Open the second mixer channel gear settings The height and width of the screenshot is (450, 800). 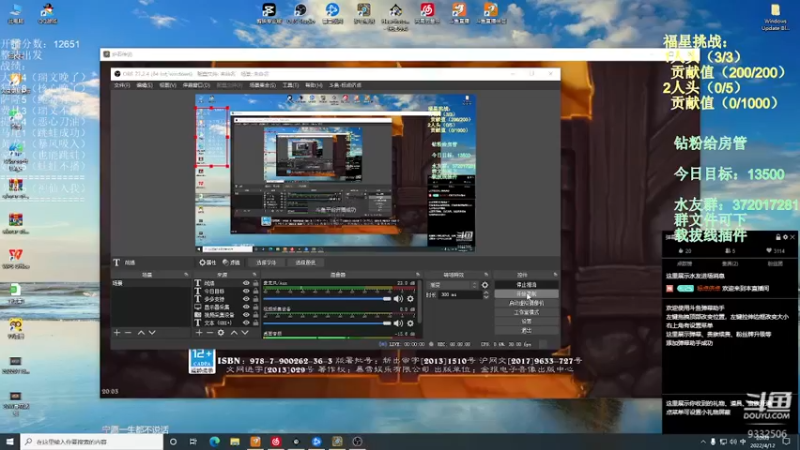point(410,323)
